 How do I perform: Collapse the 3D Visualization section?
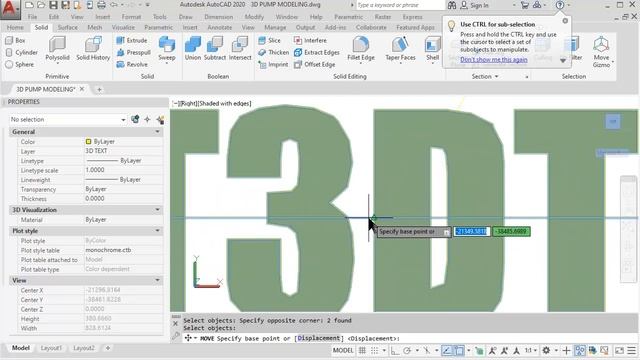[x=158, y=210]
